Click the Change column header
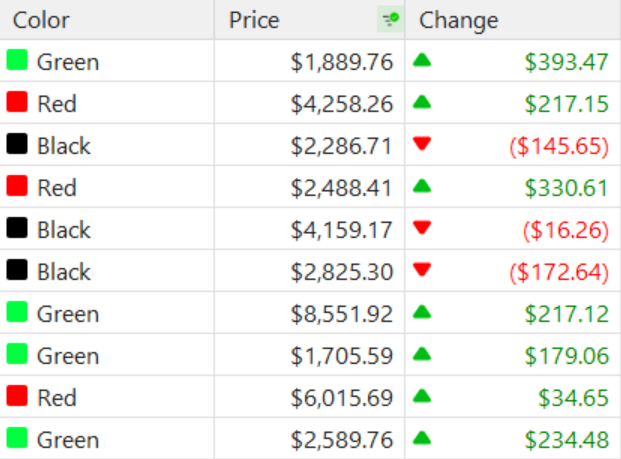The height and width of the screenshot is (459, 621). point(459,20)
